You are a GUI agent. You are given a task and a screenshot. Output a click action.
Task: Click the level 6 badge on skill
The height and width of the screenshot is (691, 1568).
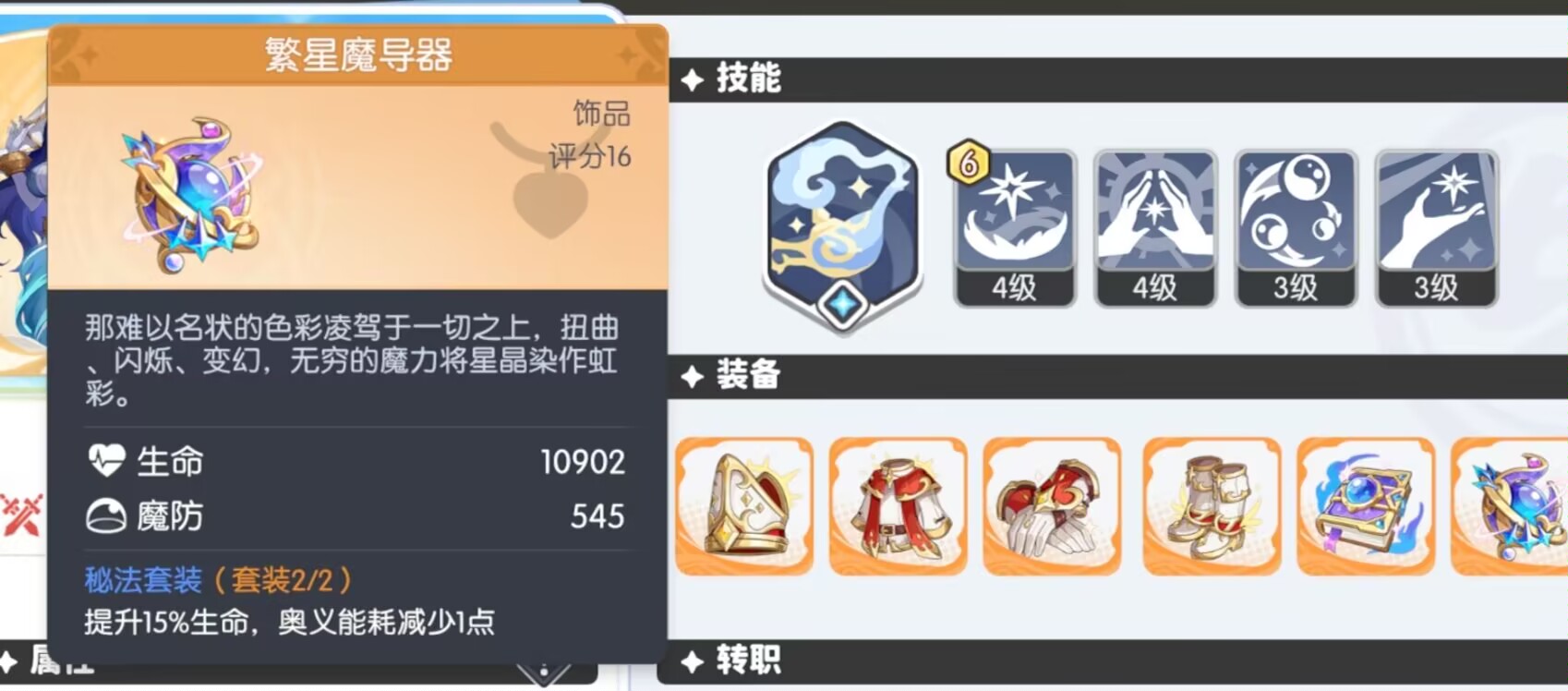968,163
